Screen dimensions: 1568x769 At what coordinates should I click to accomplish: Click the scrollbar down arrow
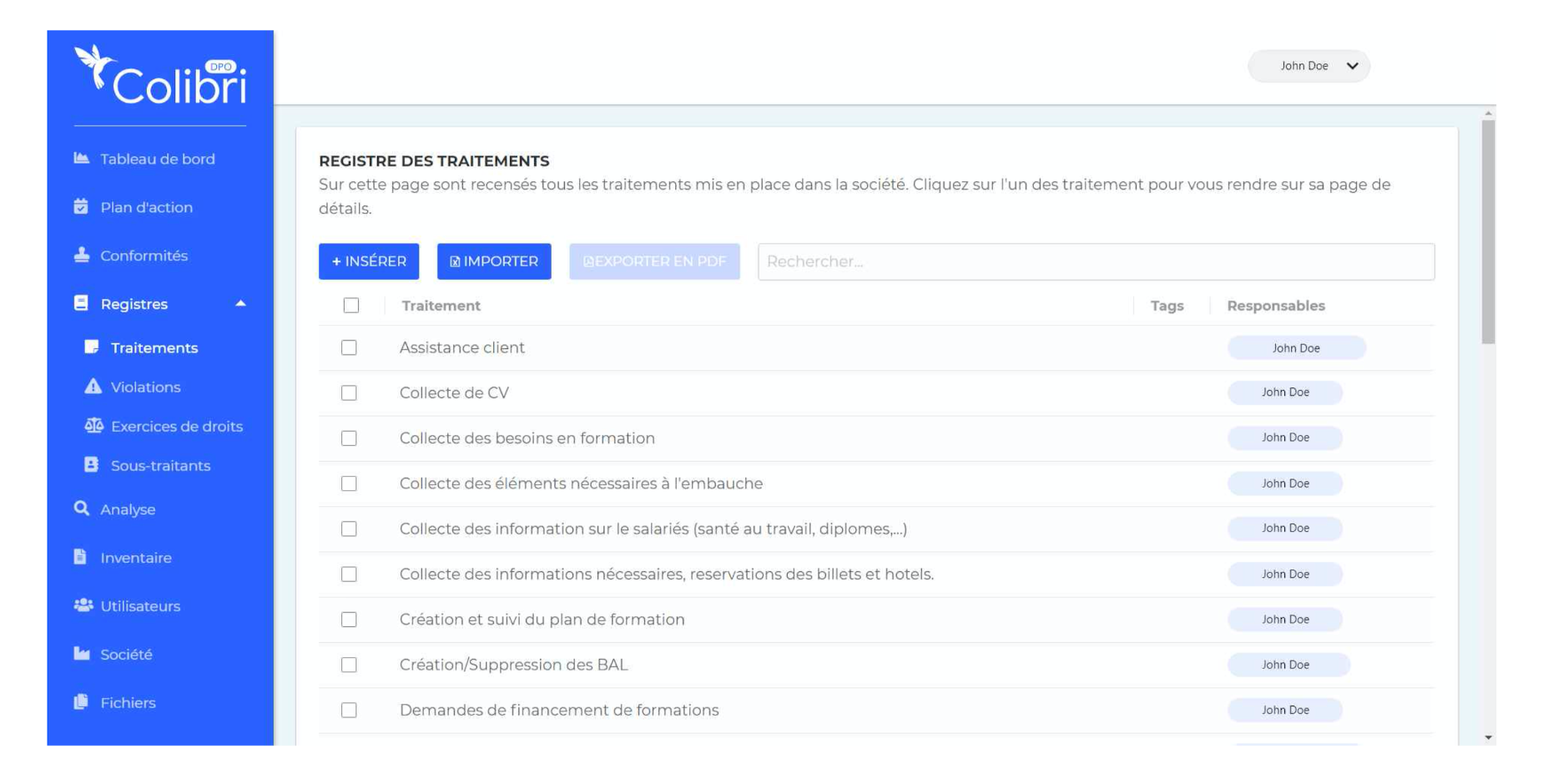[1488, 738]
